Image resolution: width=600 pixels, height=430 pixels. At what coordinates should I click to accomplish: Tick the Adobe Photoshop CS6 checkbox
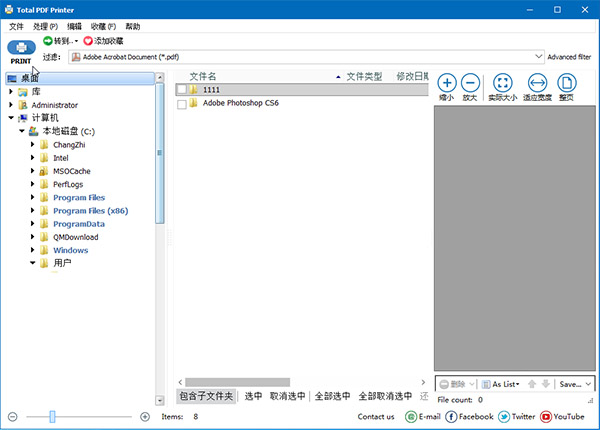[181, 103]
